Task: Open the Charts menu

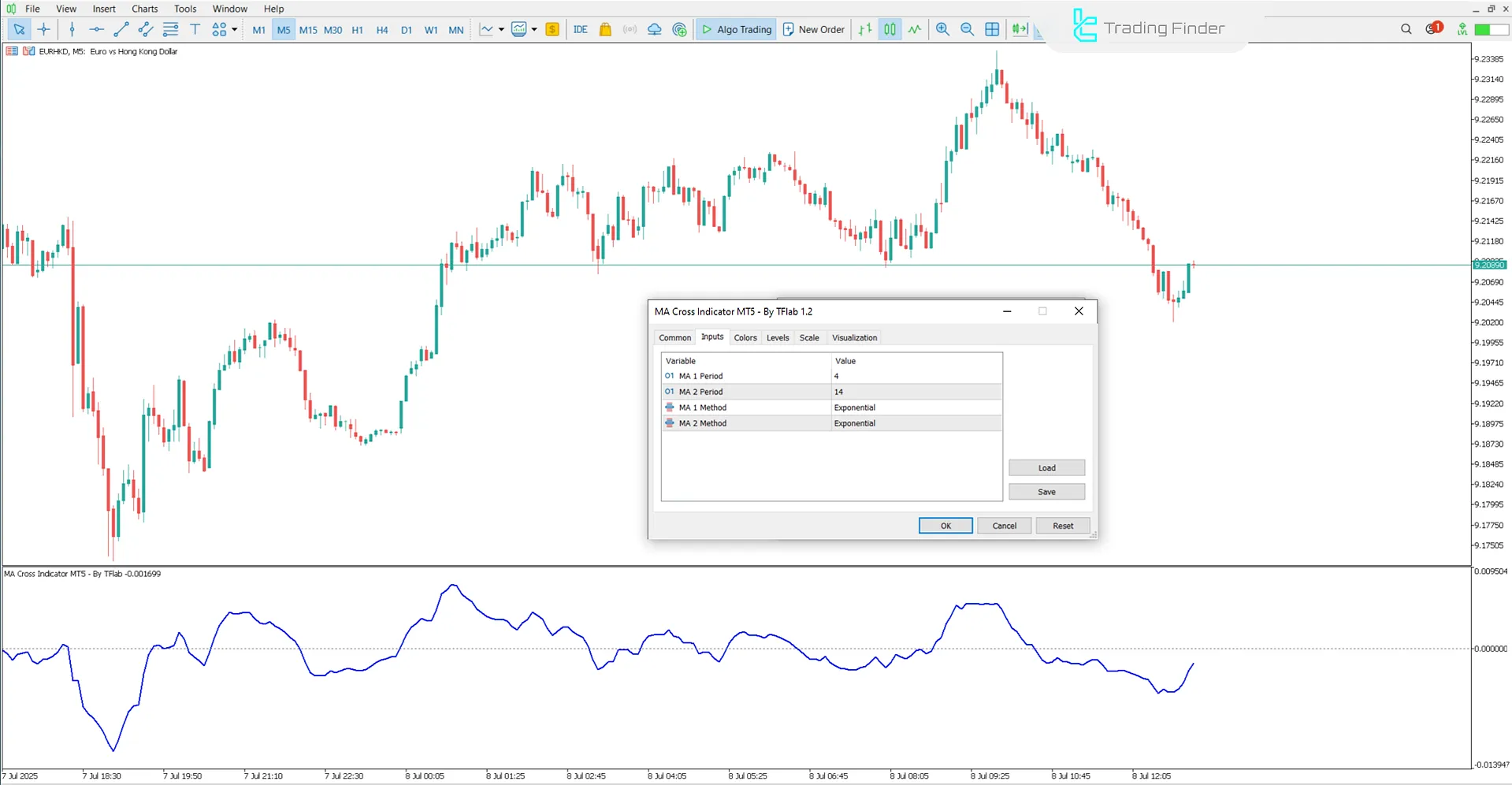Action: coord(144,9)
